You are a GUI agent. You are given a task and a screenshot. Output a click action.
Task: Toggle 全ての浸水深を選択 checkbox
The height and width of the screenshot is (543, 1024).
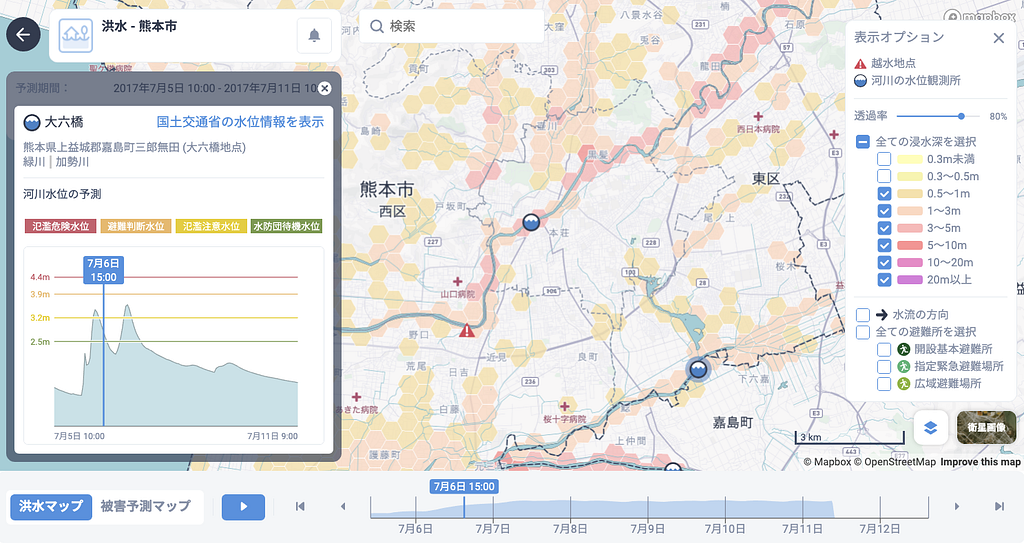point(863,141)
